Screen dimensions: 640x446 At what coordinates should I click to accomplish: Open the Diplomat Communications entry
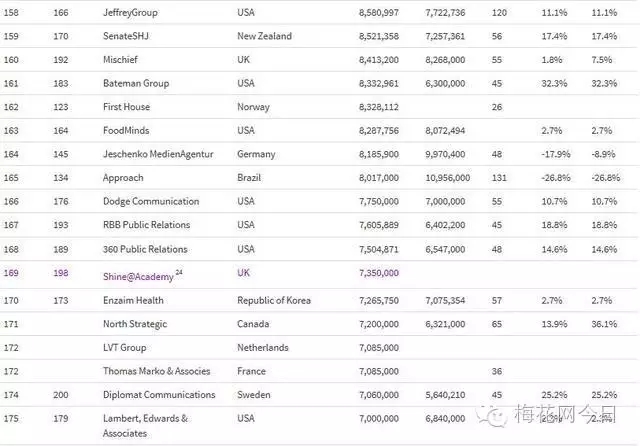(159, 395)
